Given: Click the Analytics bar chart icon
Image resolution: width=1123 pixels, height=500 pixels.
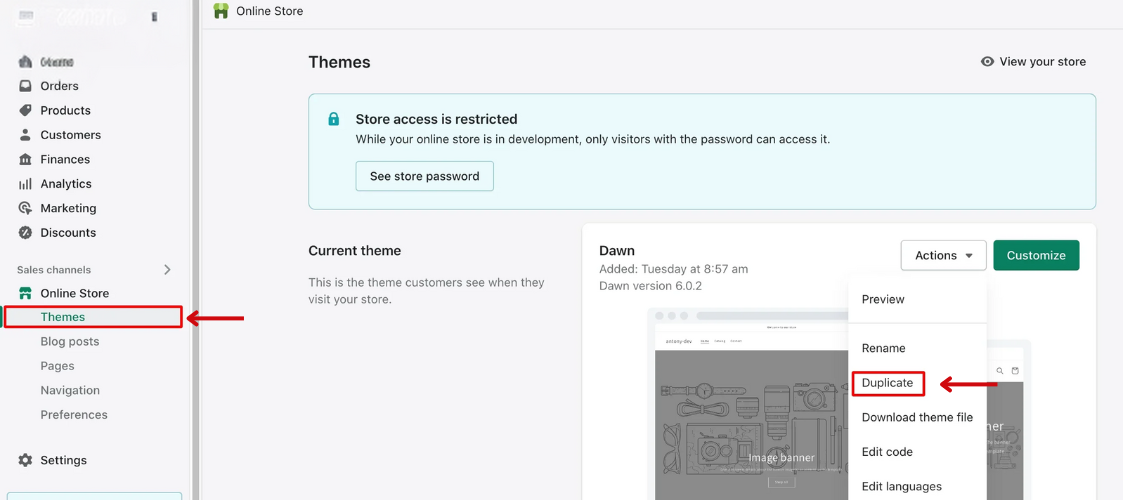Looking at the screenshot, I should (x=25, y=183).
